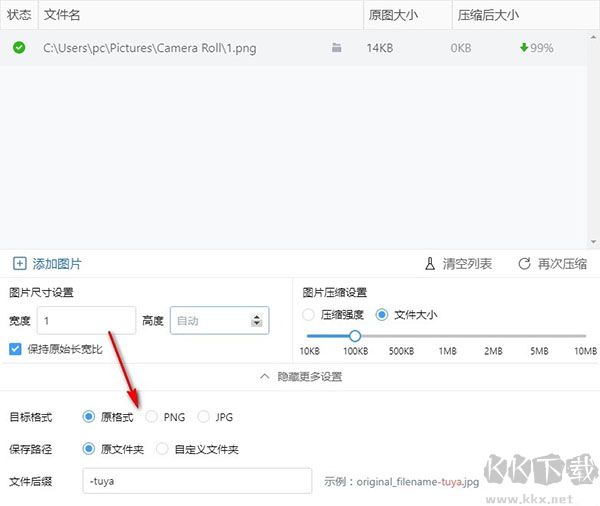Click the 0KB compressed size cell
The height and width of the screenshot is (506, 600).
(461, 48)
